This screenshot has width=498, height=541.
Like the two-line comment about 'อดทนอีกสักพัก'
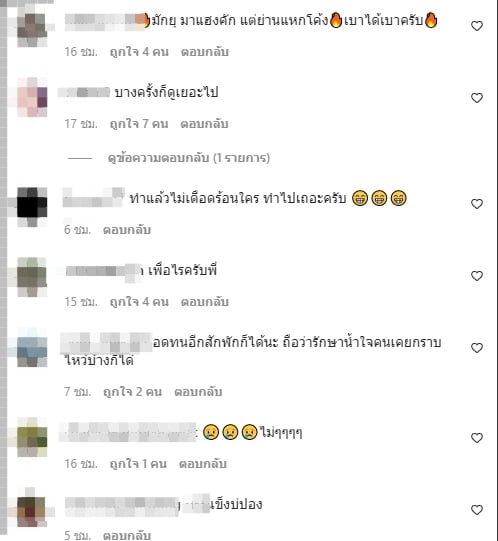coord(477,348)
